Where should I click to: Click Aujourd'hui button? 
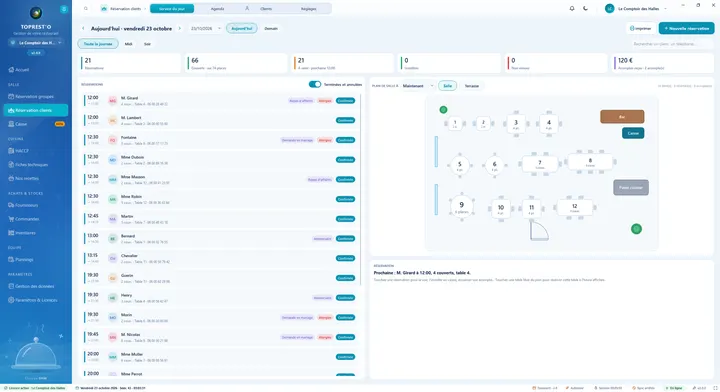tap(242, 28)
